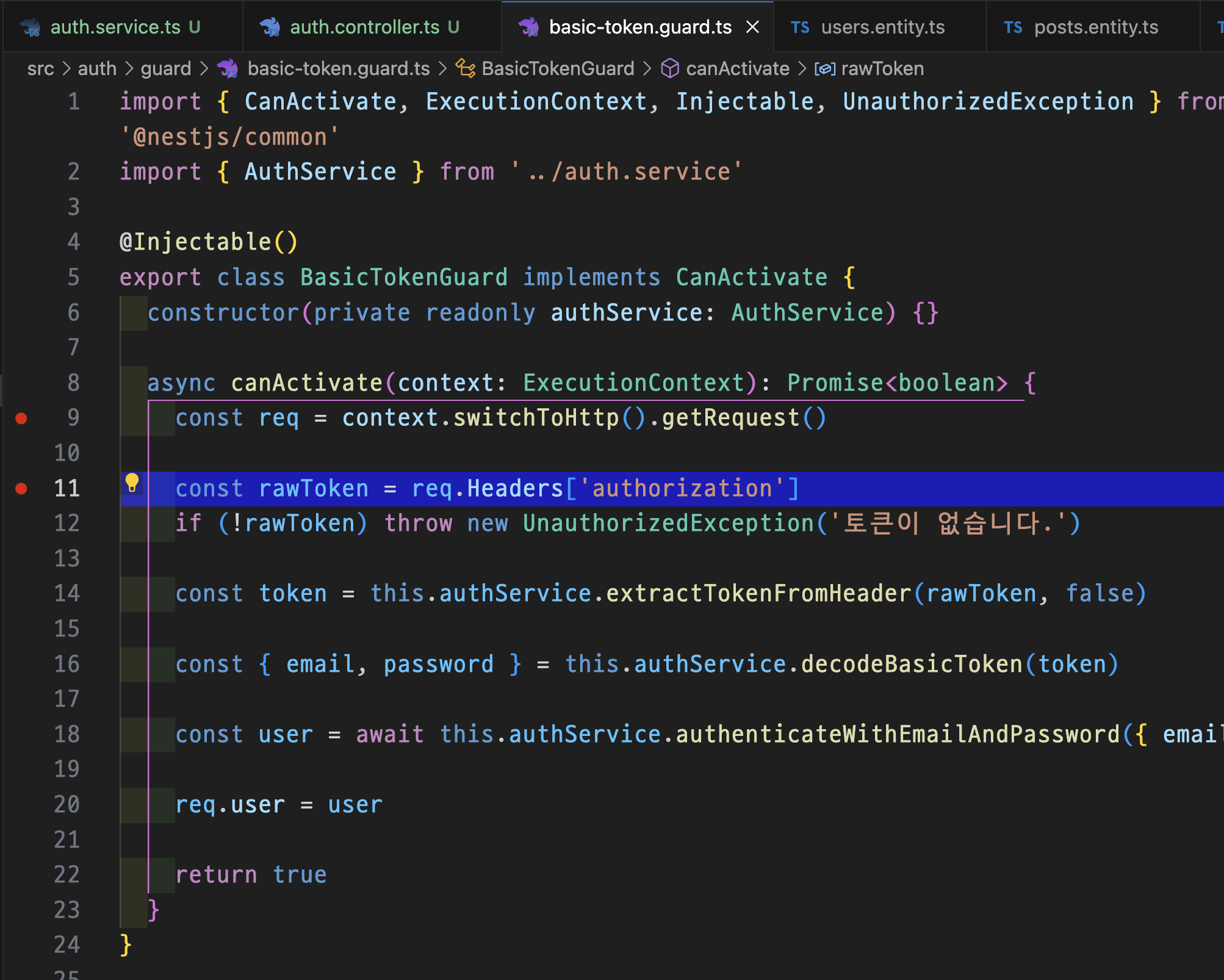Open the guard breadcrumb folder
Viewport: 1224px width, 980px height.
point(166,69)
